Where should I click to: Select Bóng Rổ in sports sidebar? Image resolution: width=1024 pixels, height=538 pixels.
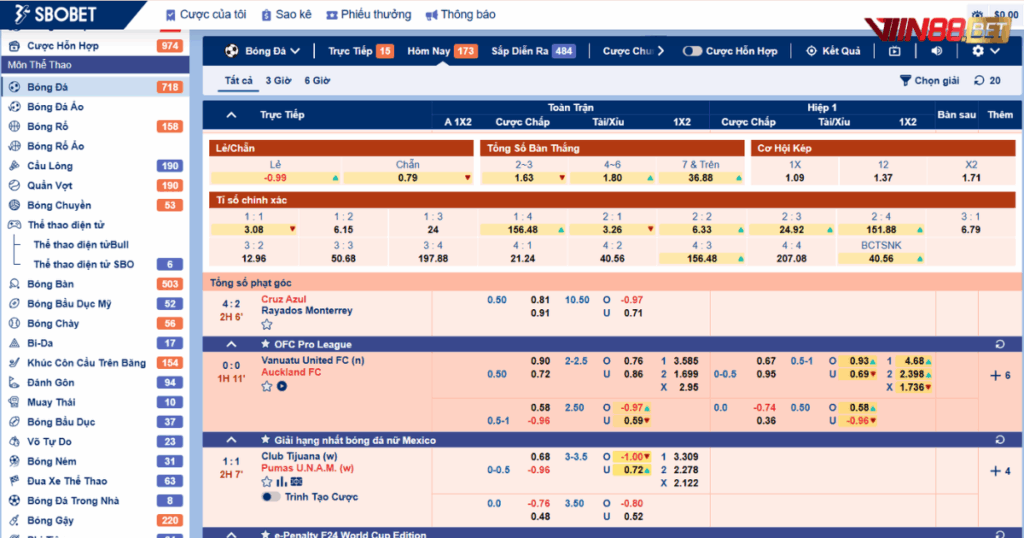[48, 126]
